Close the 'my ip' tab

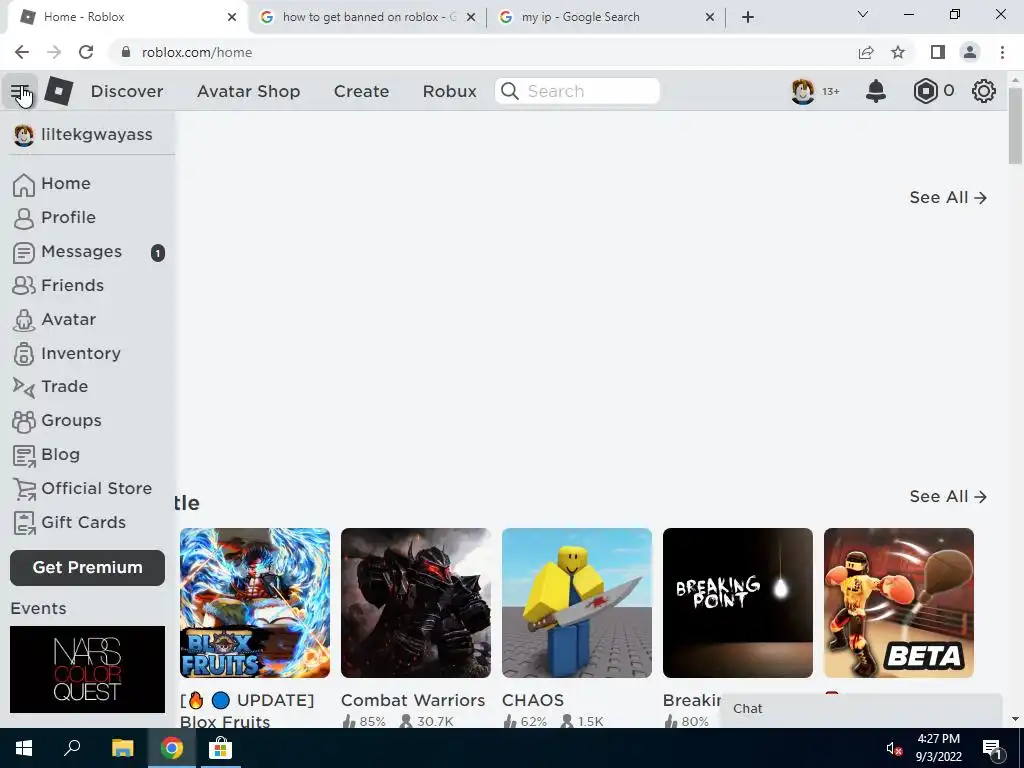(x=710, y=17)
